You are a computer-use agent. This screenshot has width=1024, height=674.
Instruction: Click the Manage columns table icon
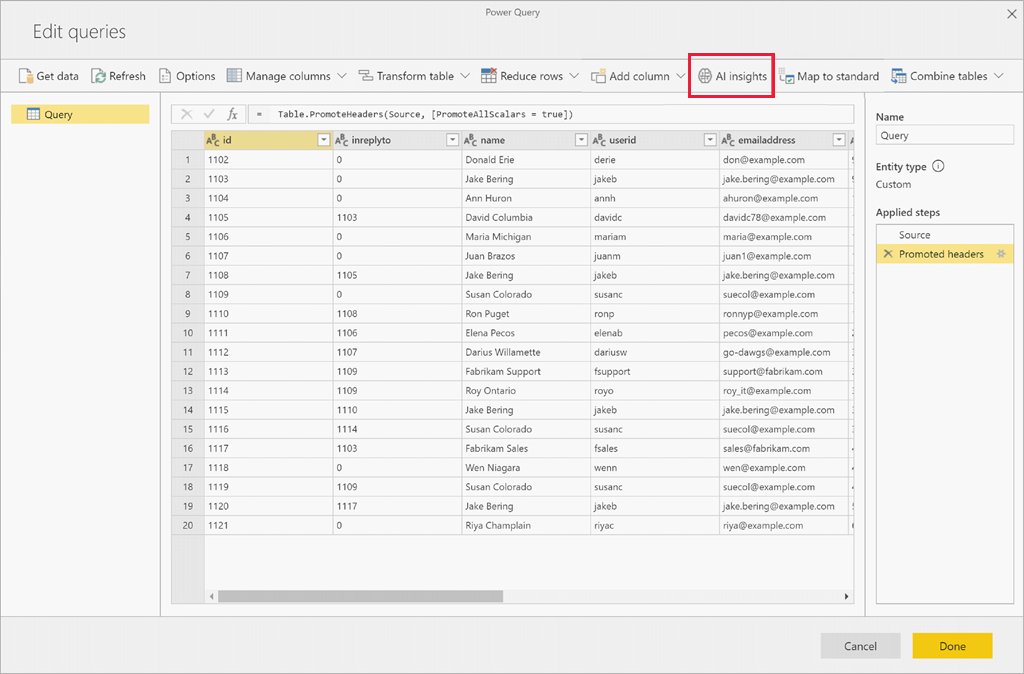(234, 76)
